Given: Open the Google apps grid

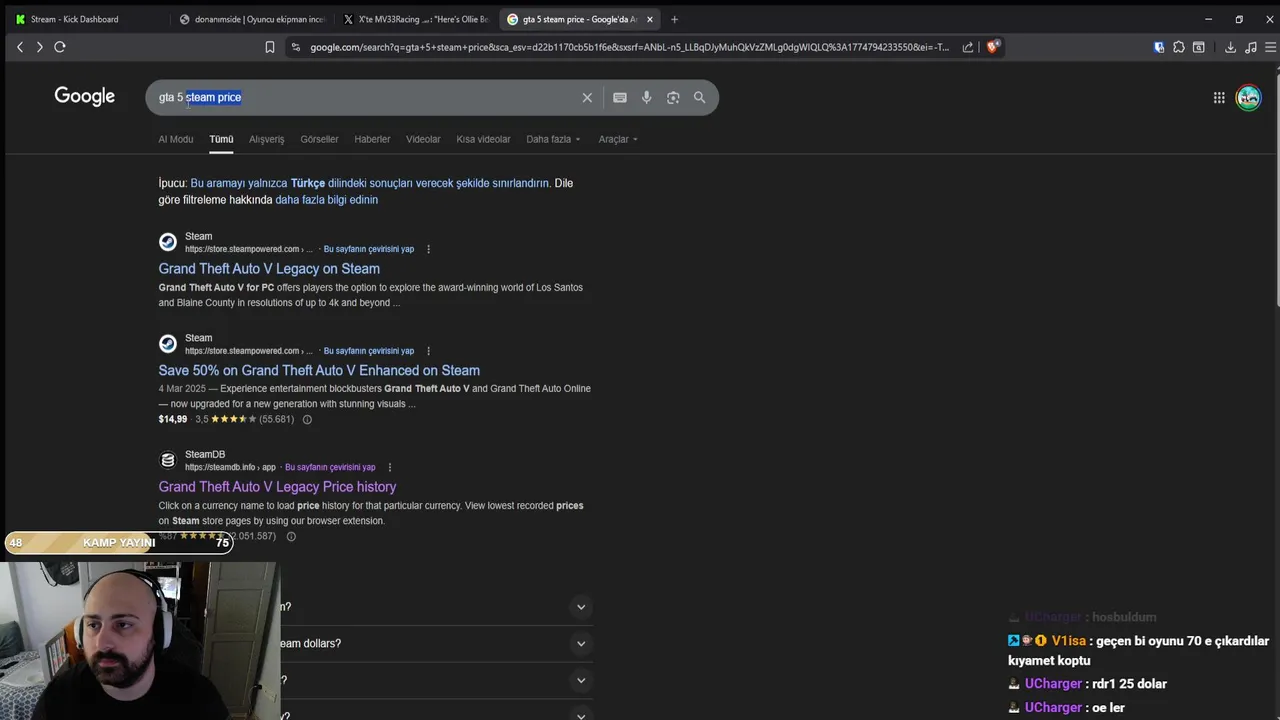Looking at the screenshot, I should [x=1219, y=97].
